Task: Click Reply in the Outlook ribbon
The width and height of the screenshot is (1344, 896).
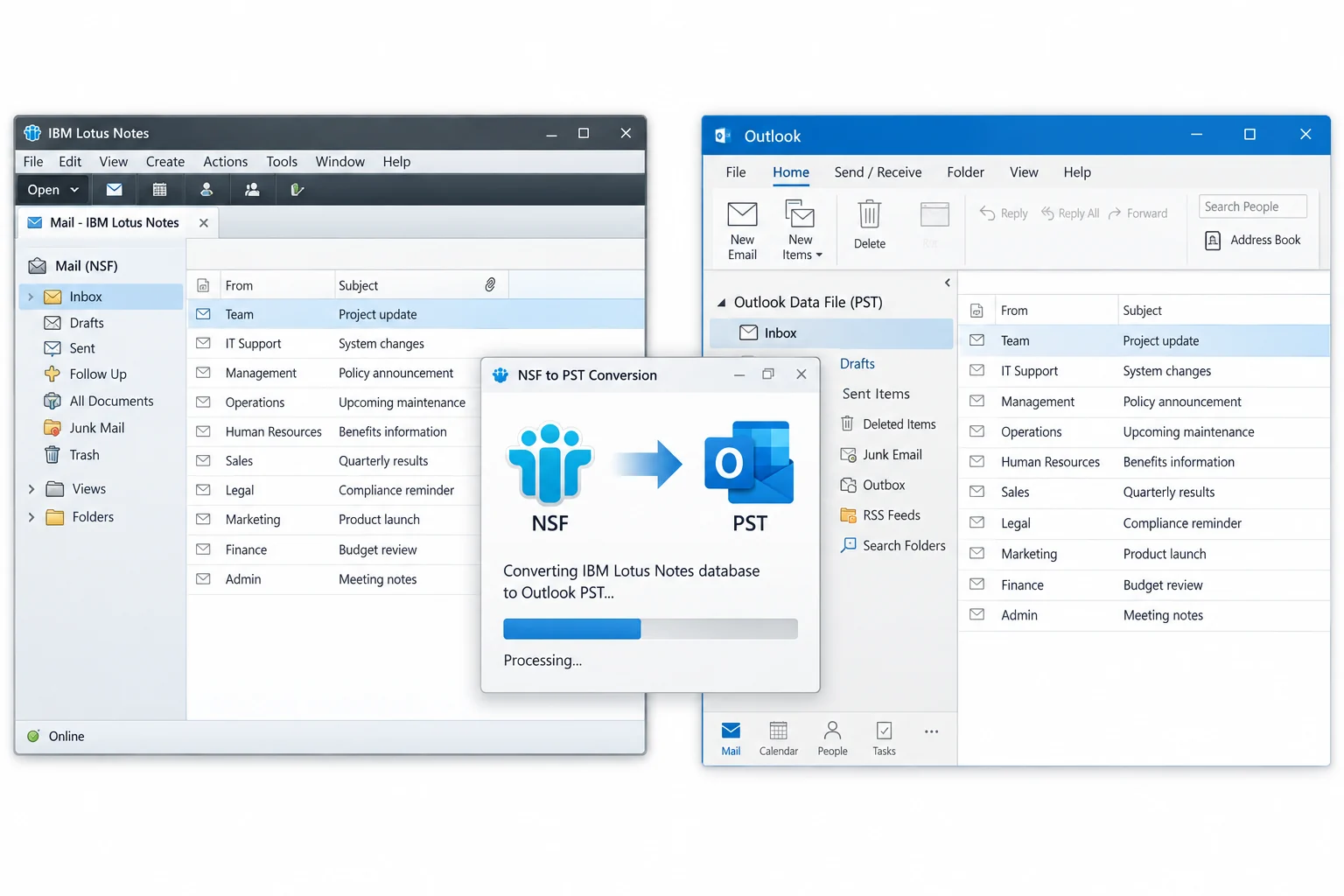Action: (x=1004, y=213)
